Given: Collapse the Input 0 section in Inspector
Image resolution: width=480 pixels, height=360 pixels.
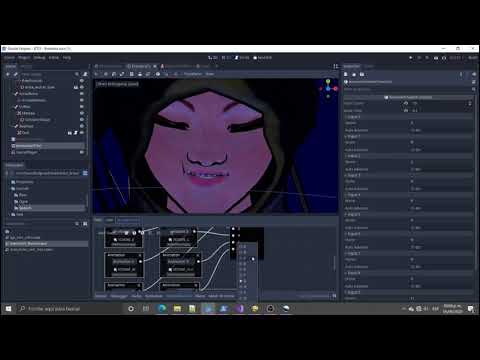Looking at the screenshot, I should pyautogui.click(x=353, y=117).
